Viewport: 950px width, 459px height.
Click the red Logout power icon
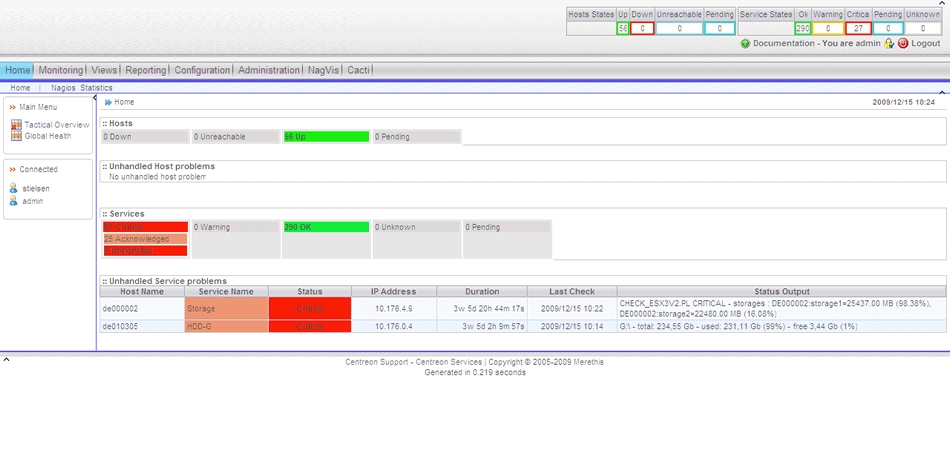(903, 44)
